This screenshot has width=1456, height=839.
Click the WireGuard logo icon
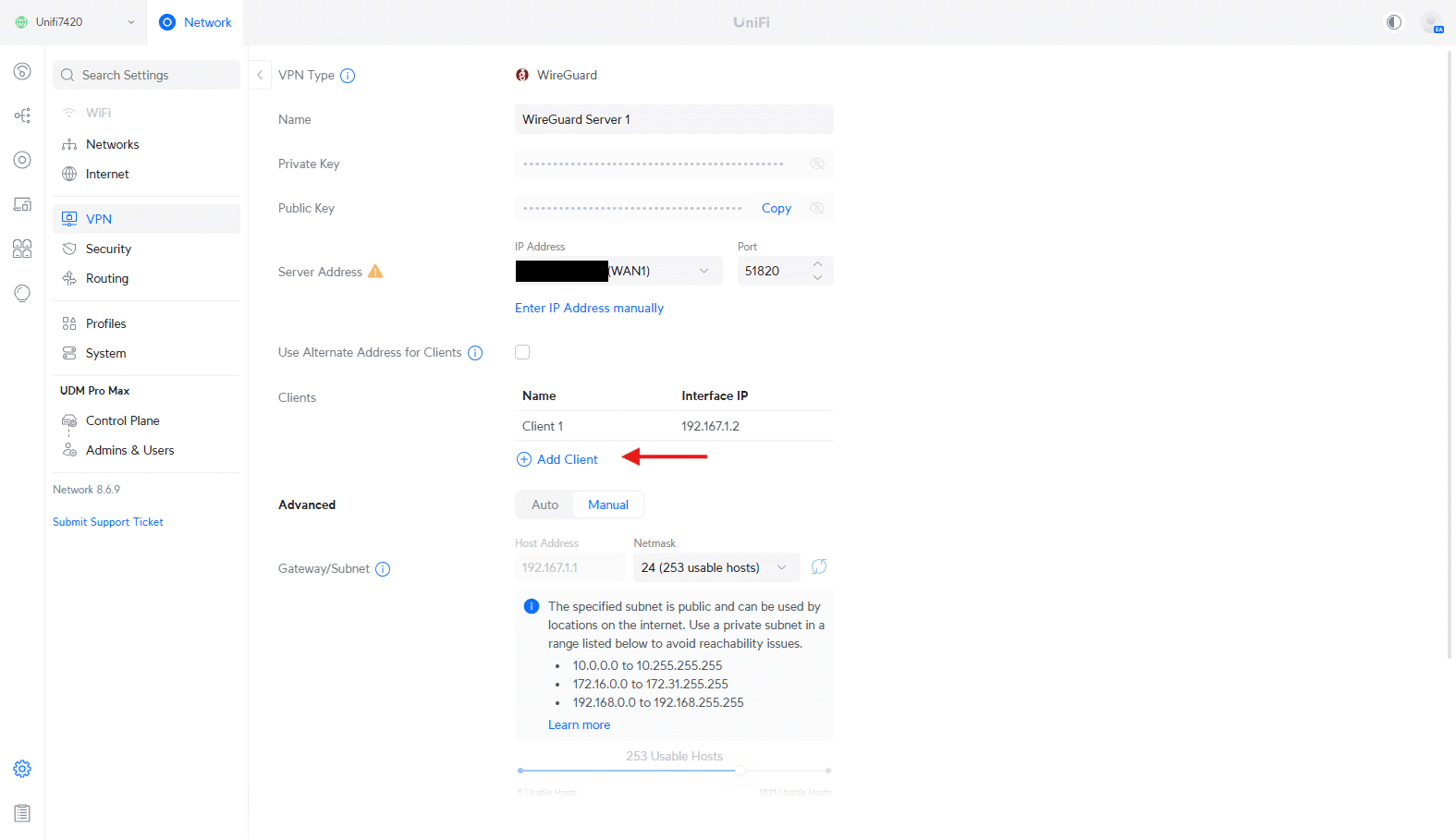[522, 75]
